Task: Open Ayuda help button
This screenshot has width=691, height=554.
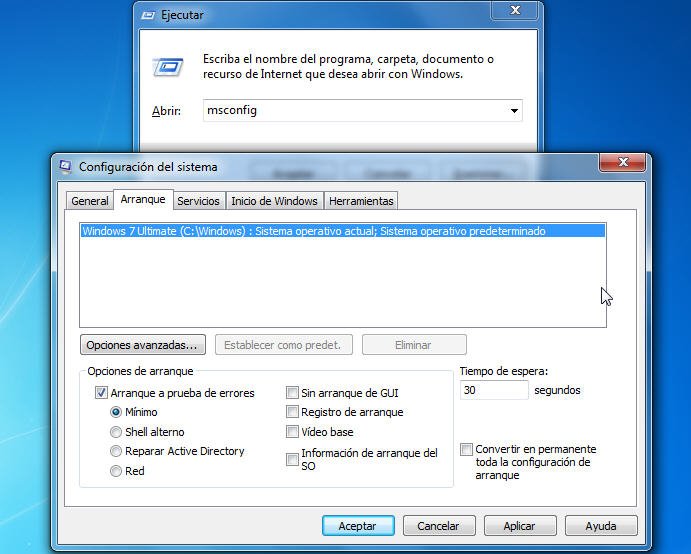Action: pyautogui.click(x=601, y=526)
